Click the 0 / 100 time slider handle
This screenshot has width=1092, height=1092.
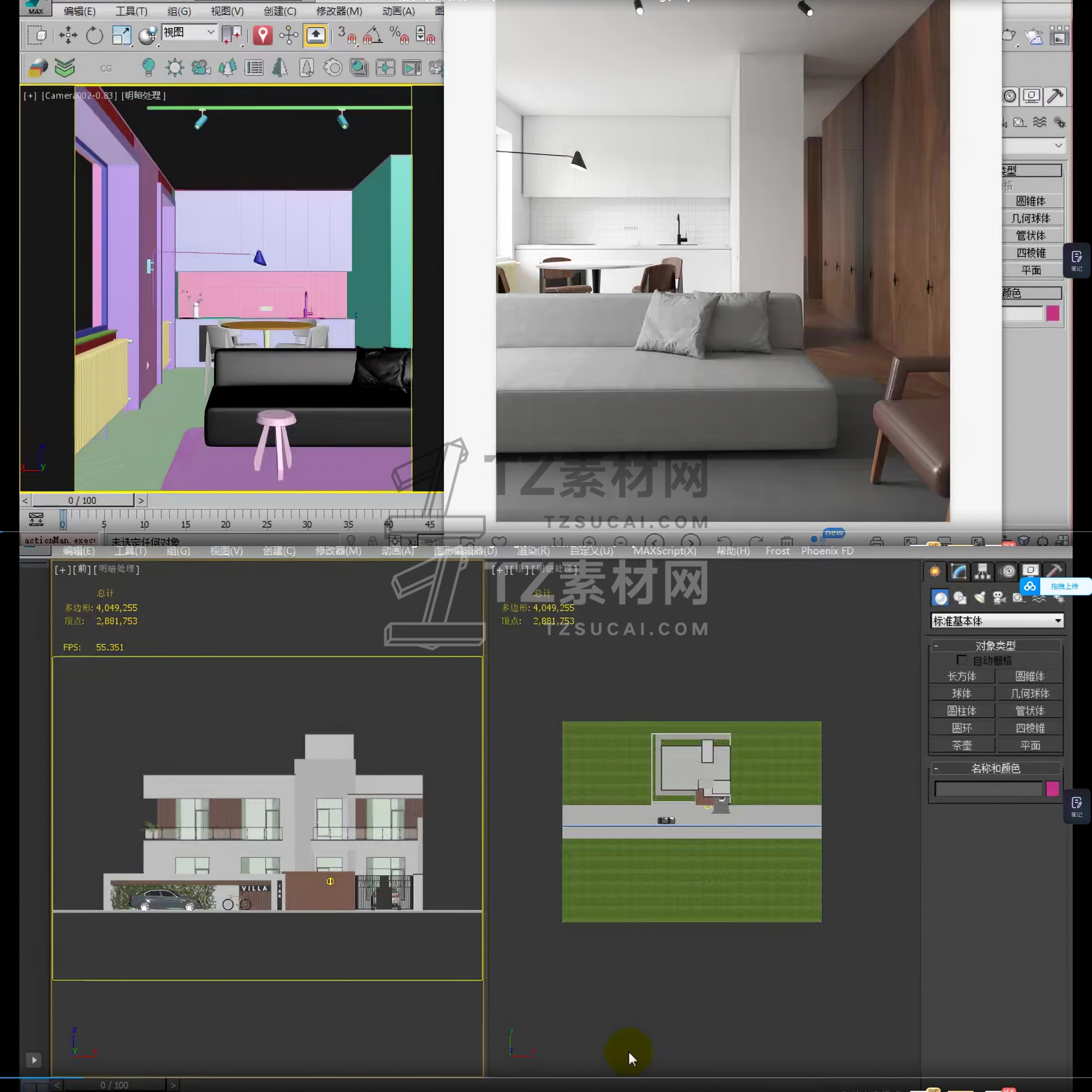point(82,500)
